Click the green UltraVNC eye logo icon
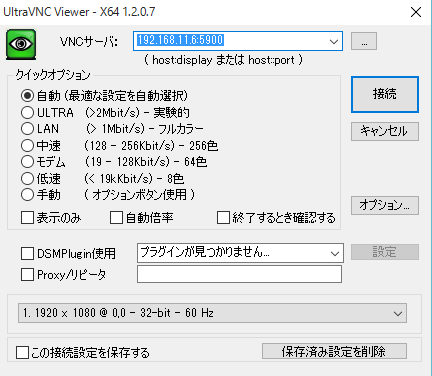 coord(21,44)
